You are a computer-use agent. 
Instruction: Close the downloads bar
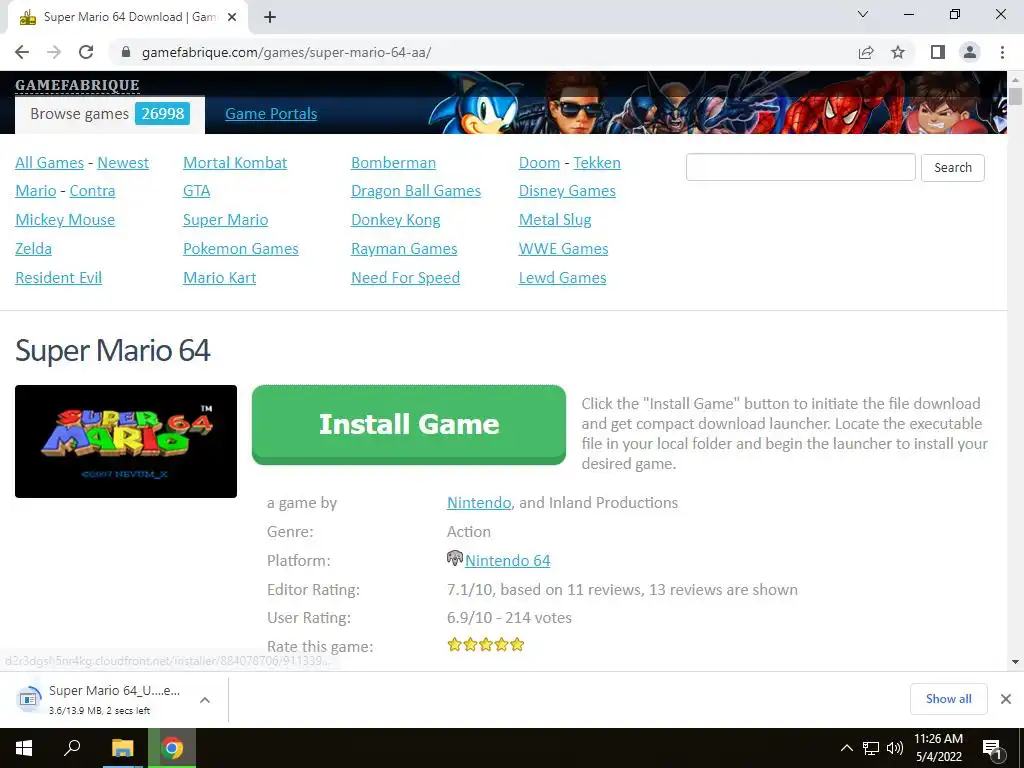(1006, 699)
